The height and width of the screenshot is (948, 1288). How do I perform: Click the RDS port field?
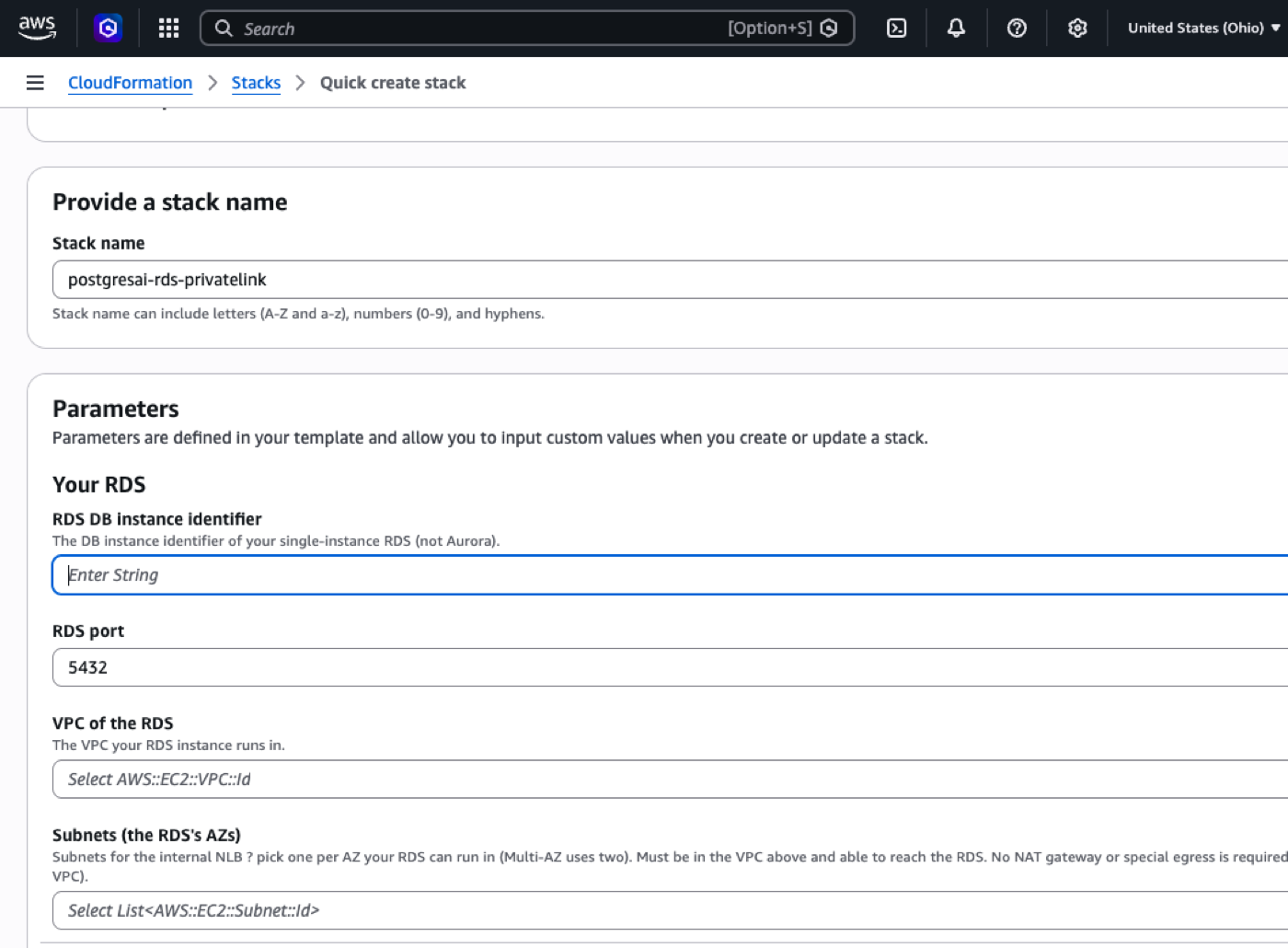[670, 667]
